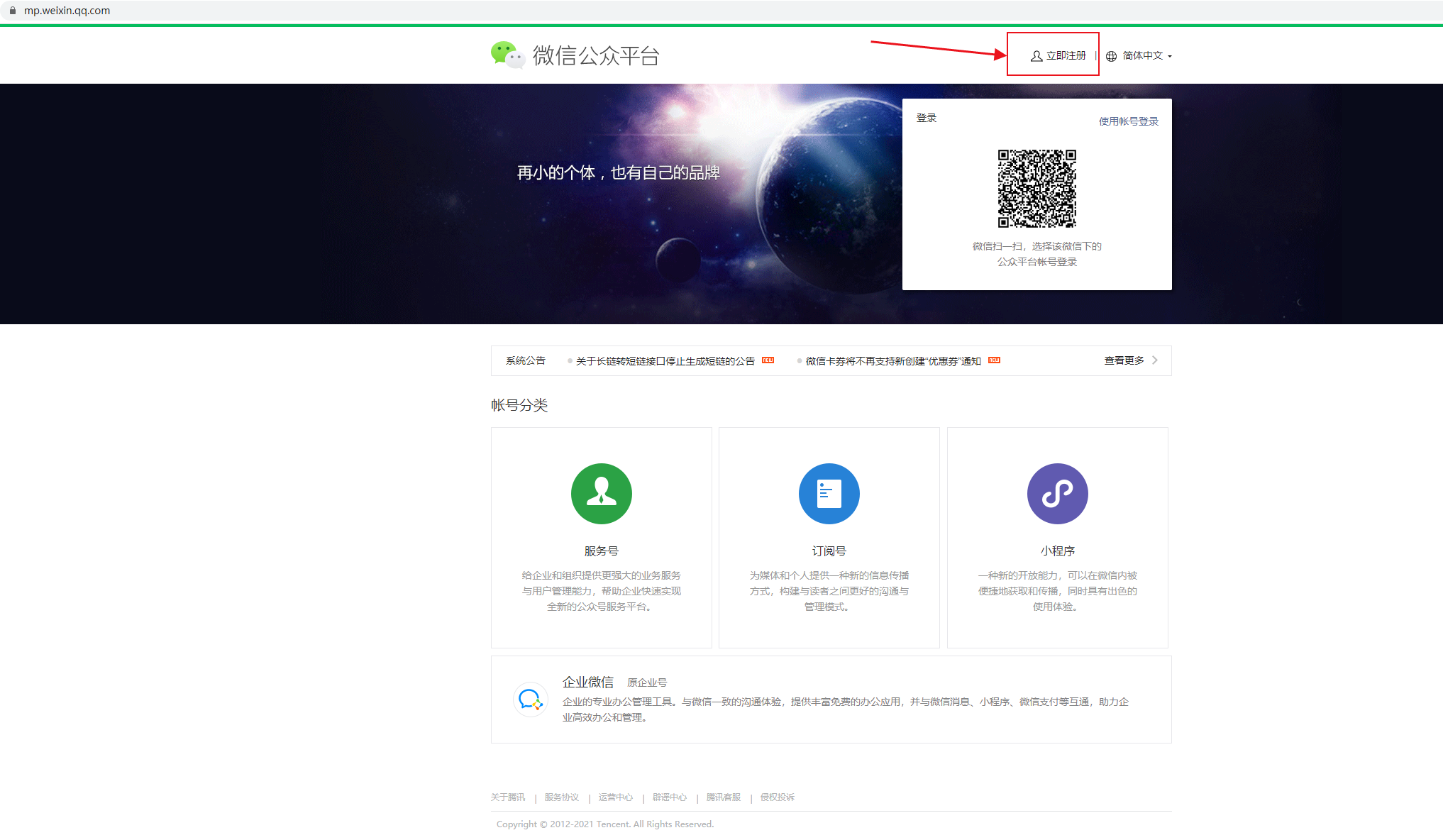The height and width of the screenshot is (840, 1443).
Task: Click the purple 小程序 link icon
Action: tap(1058, 494)
